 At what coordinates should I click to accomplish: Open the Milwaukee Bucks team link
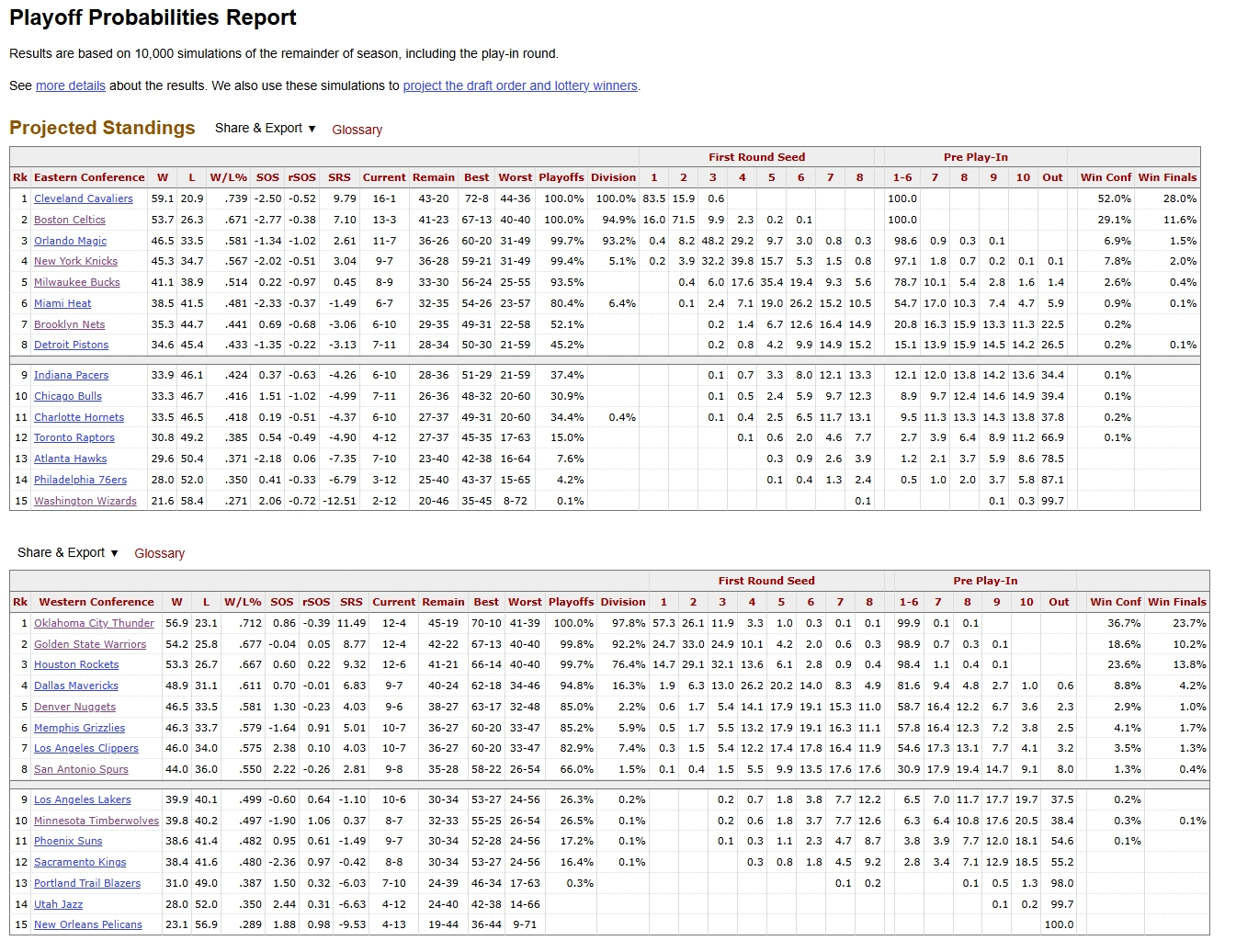76,282
